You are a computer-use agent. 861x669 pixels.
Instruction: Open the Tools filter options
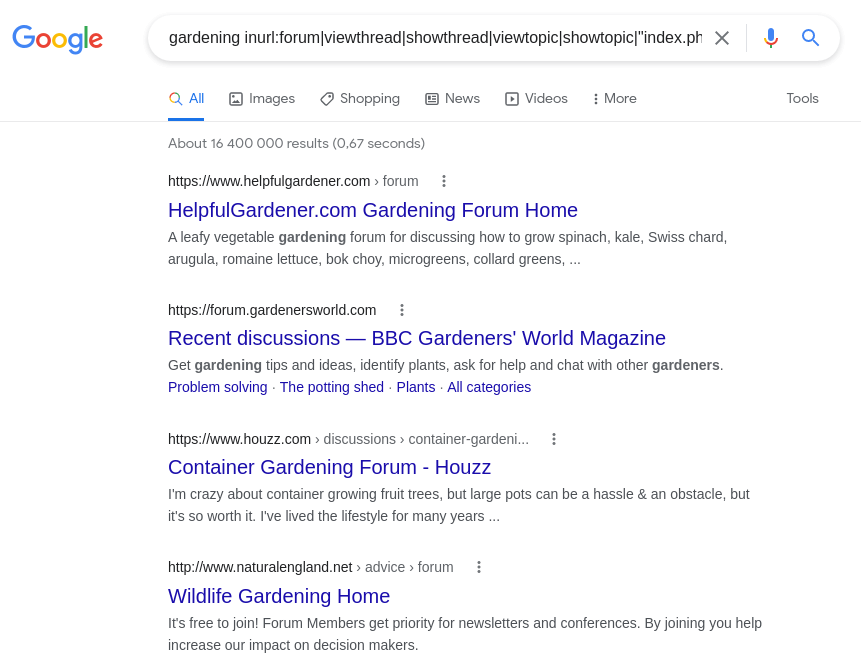(x=802, y=98)
